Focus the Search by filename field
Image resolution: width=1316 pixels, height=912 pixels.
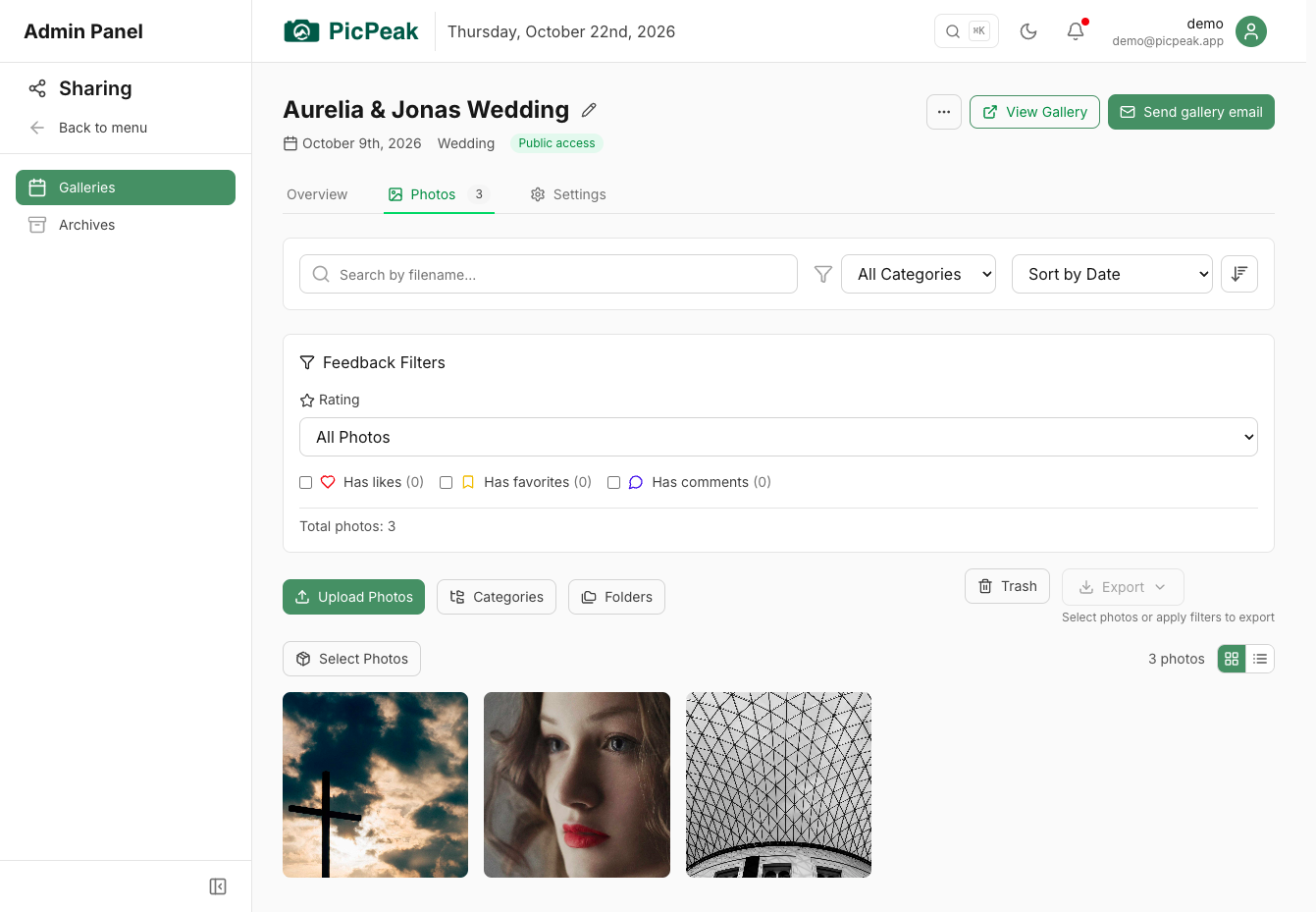coord(549,274)
